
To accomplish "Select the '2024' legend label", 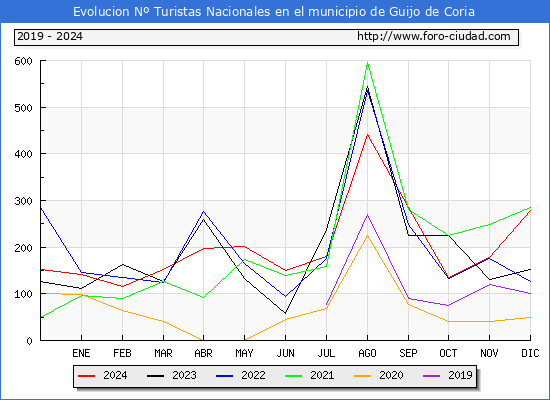I will click(115, 375).
